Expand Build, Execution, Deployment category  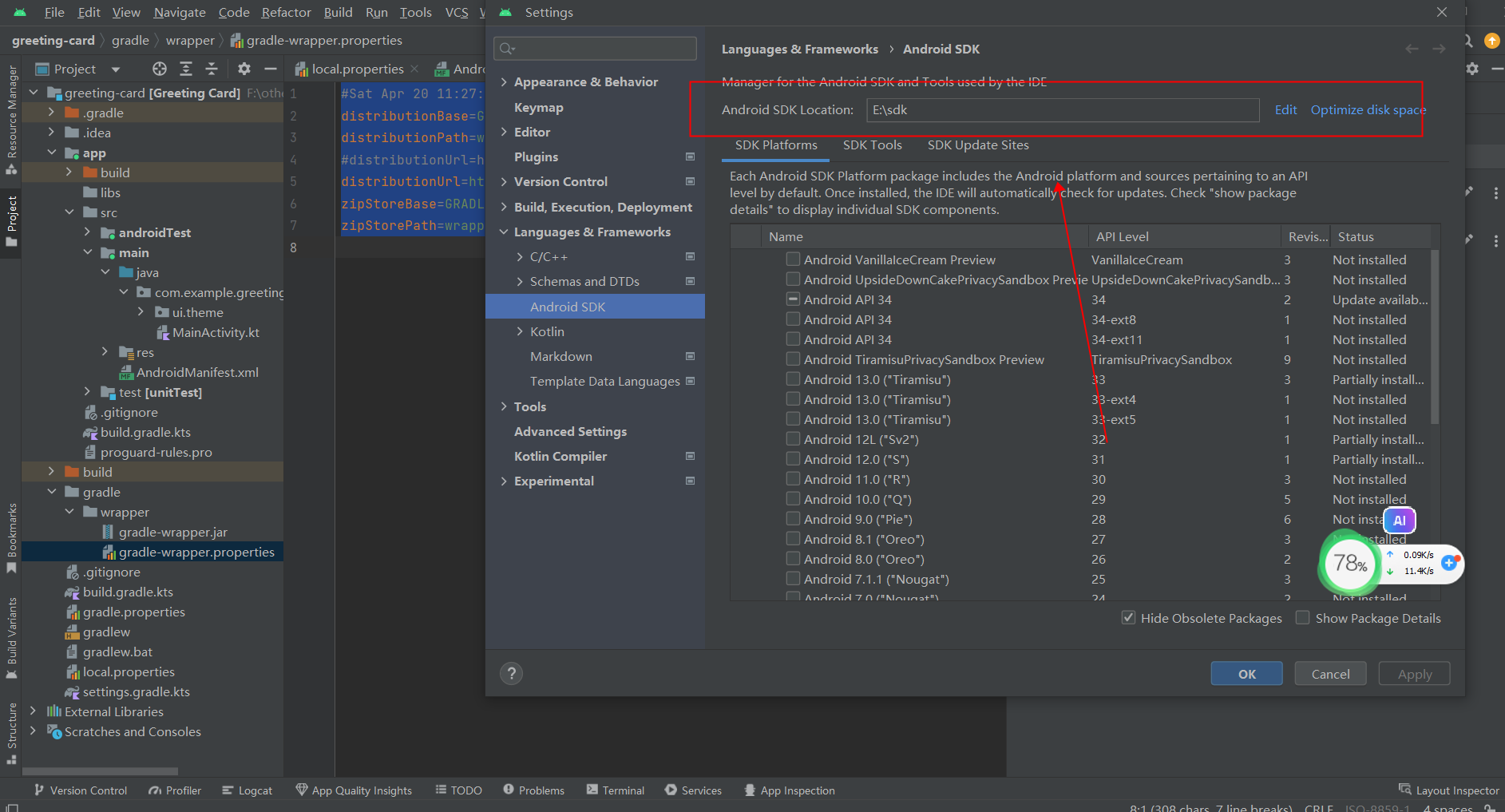[504, 208]
